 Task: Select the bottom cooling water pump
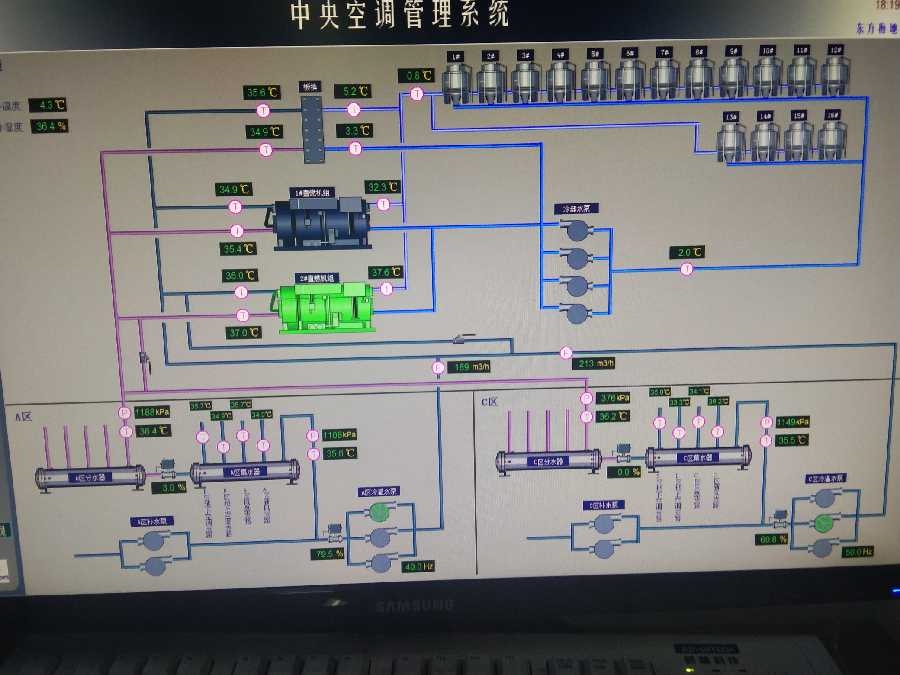[576, 313]
